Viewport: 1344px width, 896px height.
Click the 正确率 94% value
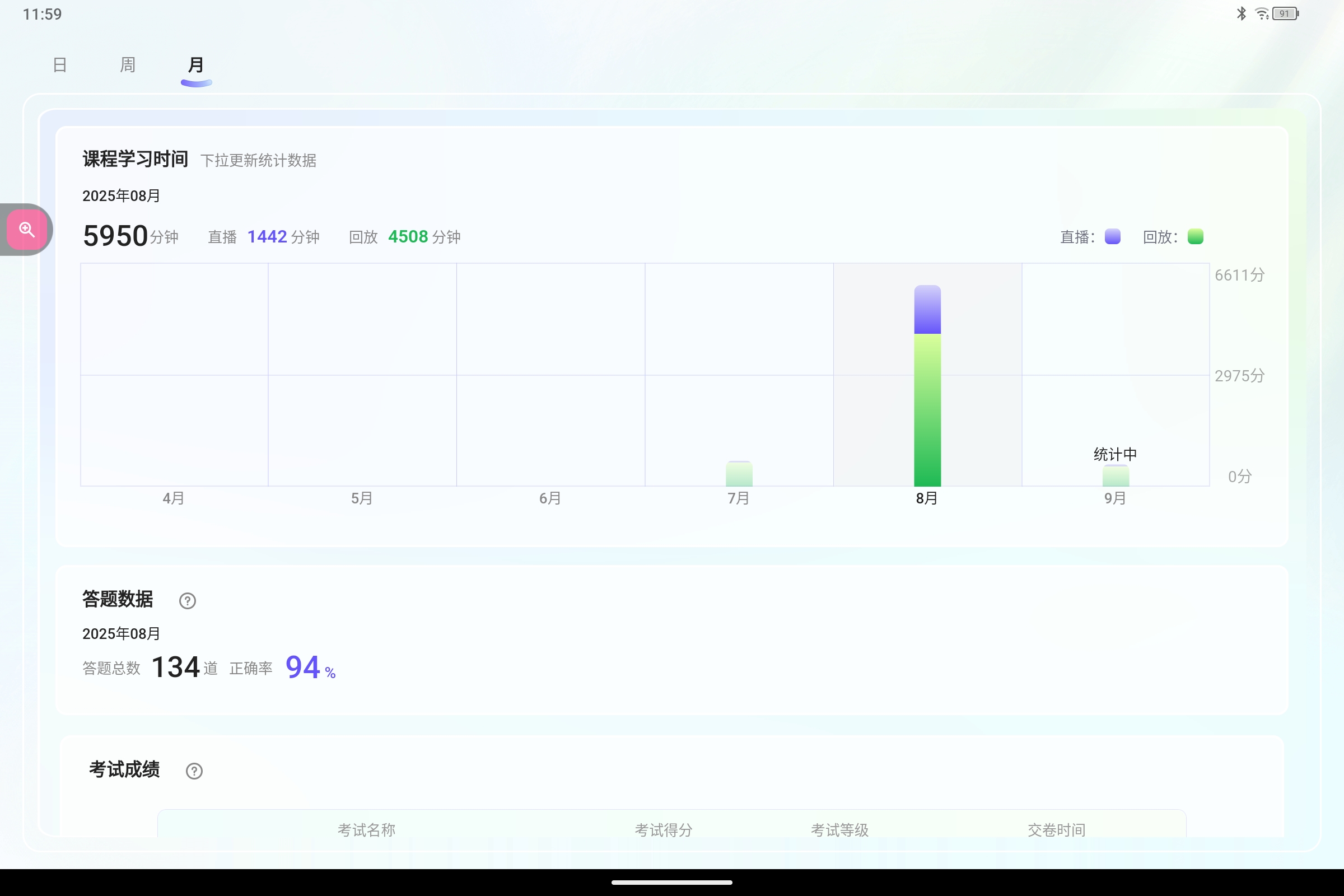pos(303,666)
